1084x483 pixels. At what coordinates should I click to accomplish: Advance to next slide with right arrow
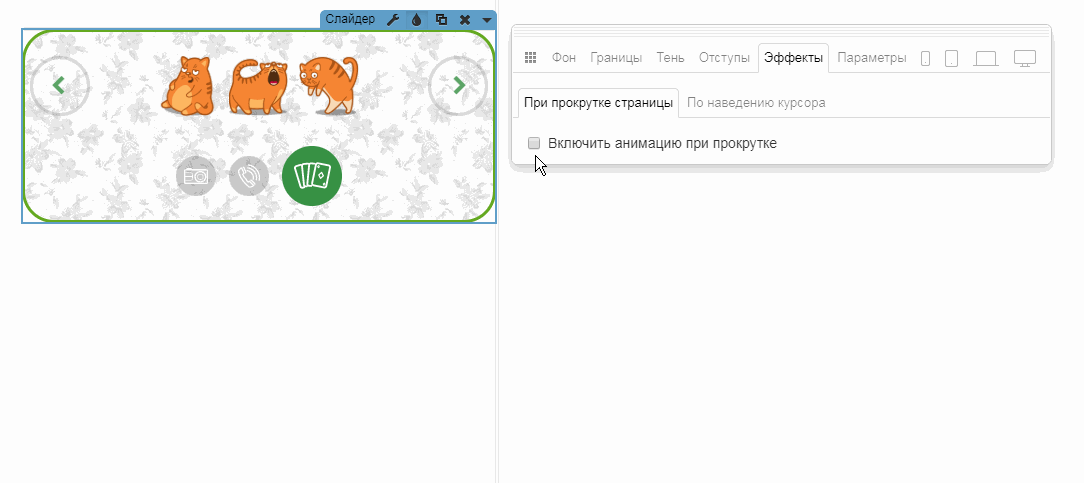[x=459, y=86]
